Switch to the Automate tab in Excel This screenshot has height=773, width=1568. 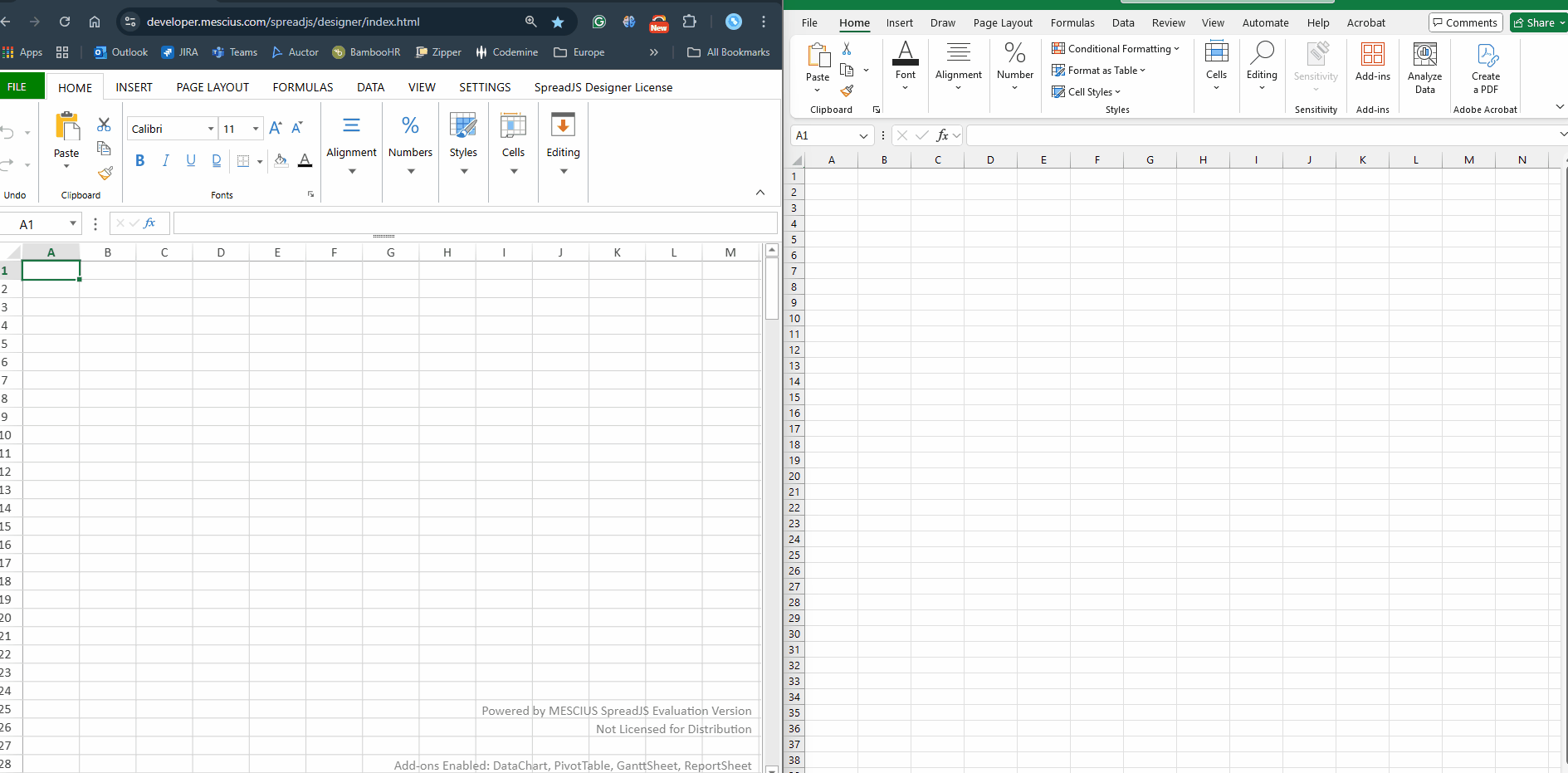[1265, 22]
